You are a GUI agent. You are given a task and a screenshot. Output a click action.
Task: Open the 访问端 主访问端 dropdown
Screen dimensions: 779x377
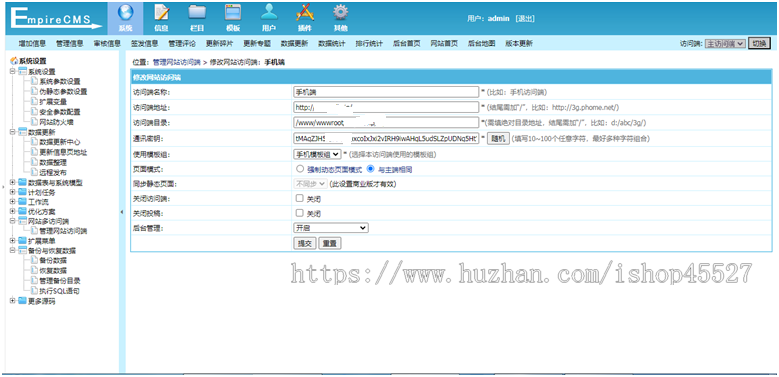pyautogui.click(x=725, y=44)
